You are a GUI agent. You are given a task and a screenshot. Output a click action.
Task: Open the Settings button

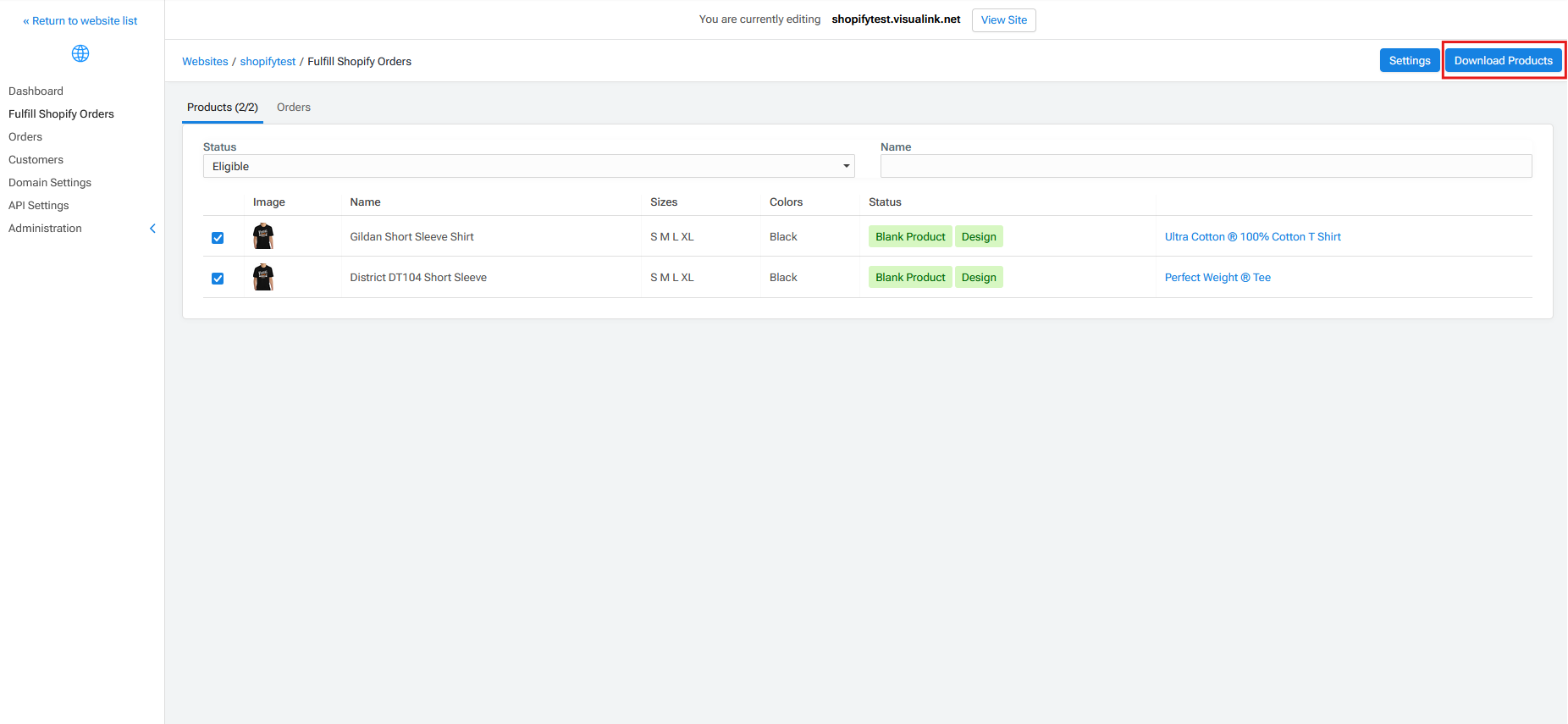pyautogui.click(x=1409, y=61)
